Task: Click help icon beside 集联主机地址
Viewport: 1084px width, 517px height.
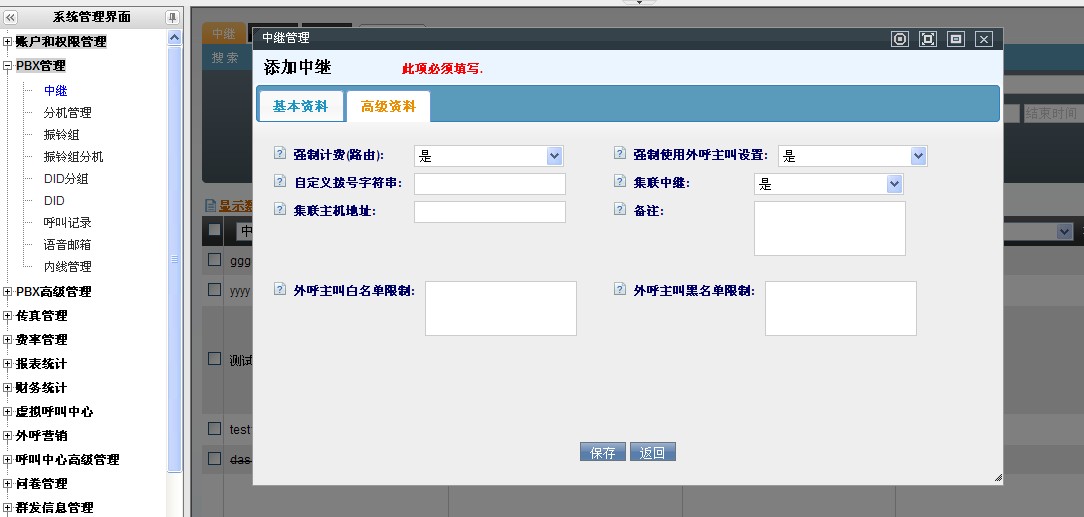Action: pyautogui.click(x=280, y=210)
